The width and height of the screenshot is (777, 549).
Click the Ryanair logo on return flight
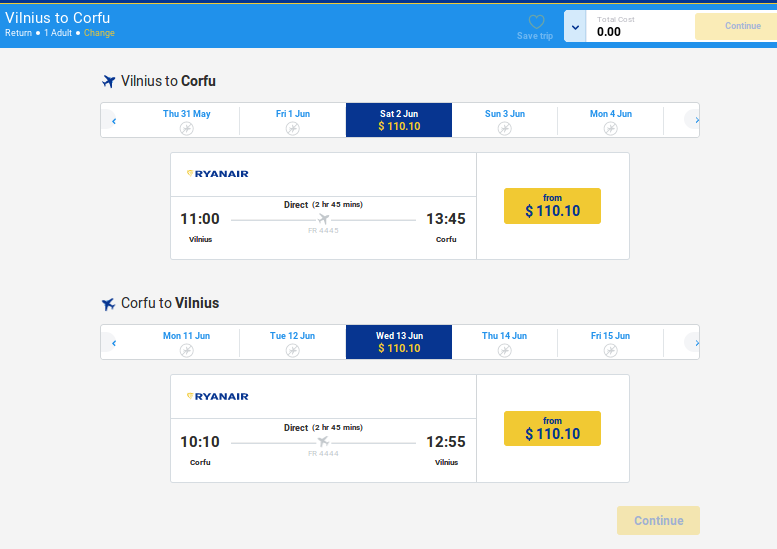point(218,396)
